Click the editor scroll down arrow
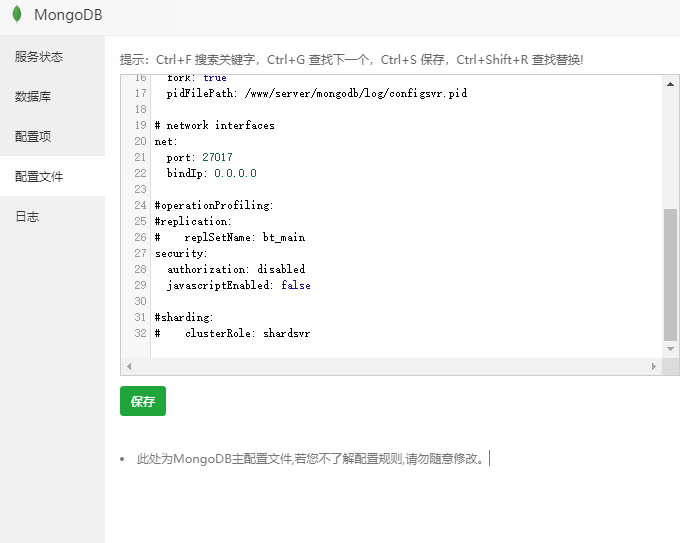The width and height of the screenshot is (680, 543). tap(670, 349)
